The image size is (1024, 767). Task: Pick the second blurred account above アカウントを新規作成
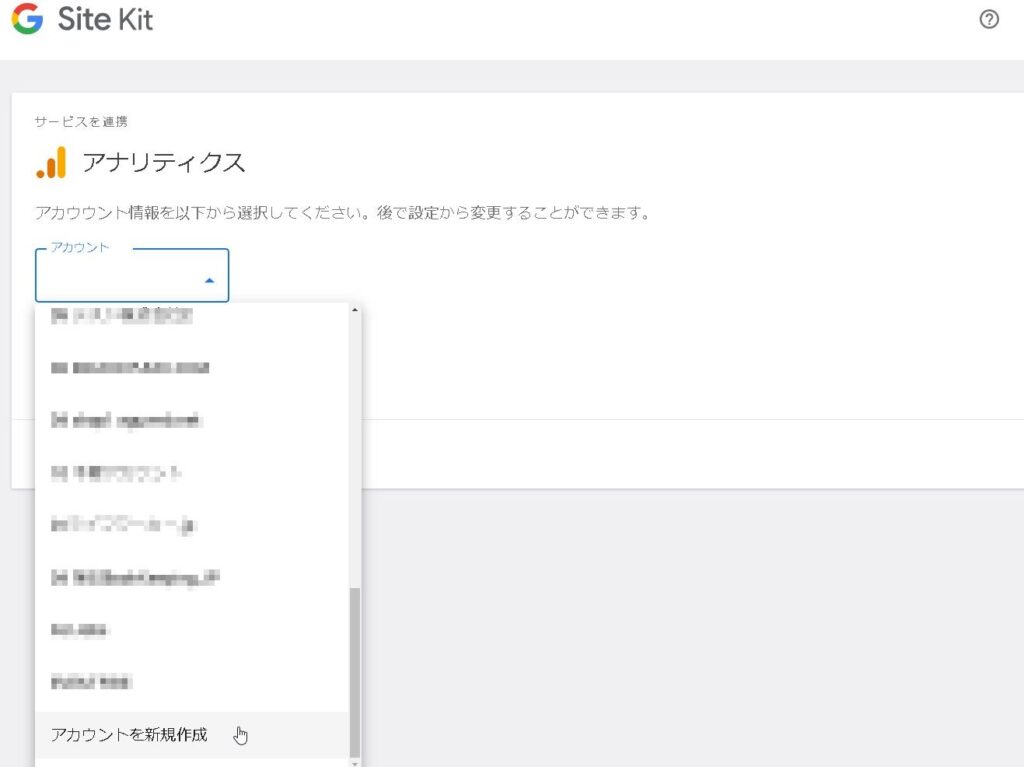click(x=80, y=630)
